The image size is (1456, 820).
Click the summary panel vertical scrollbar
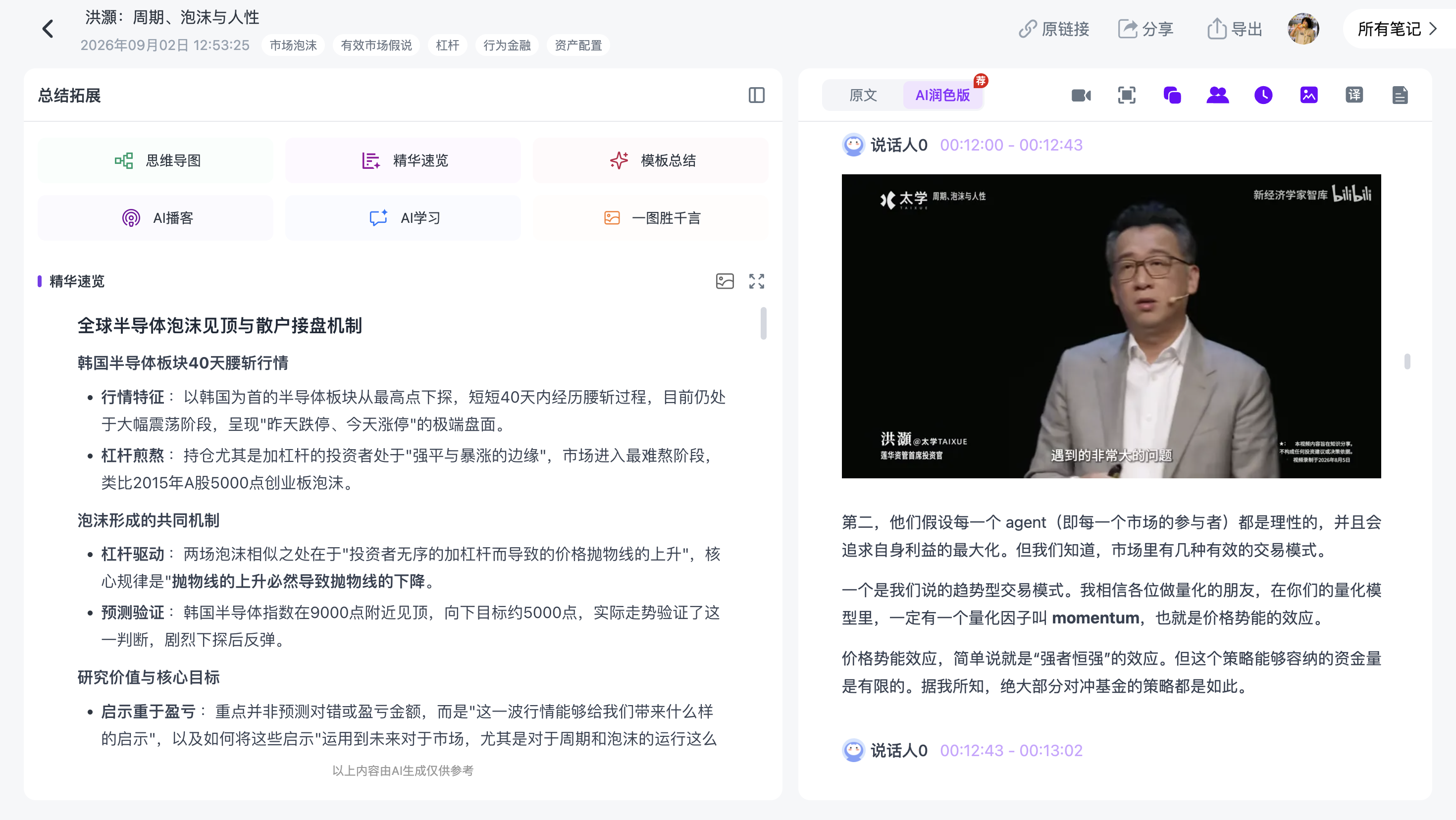pyautogui.click(x=763, y=323)
